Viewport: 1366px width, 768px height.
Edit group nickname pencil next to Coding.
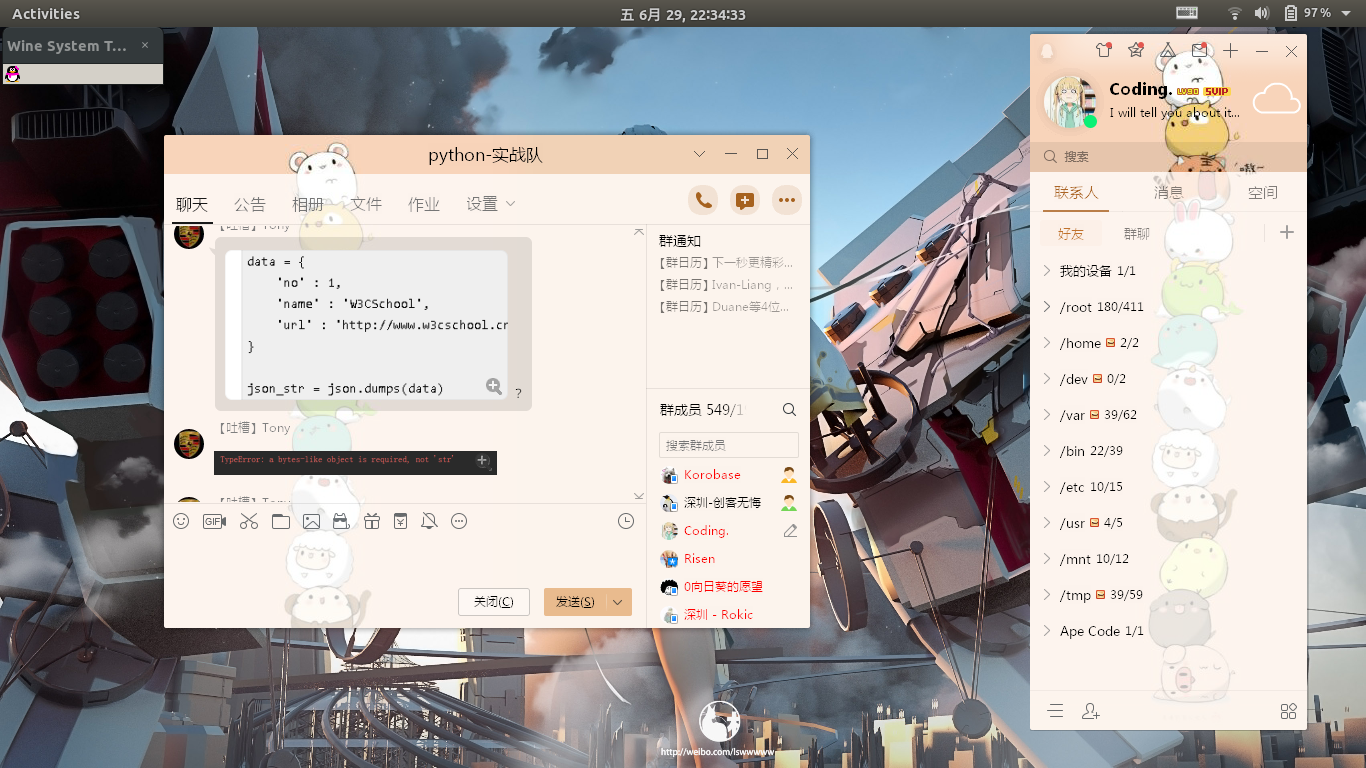click(x=790, y=531)
